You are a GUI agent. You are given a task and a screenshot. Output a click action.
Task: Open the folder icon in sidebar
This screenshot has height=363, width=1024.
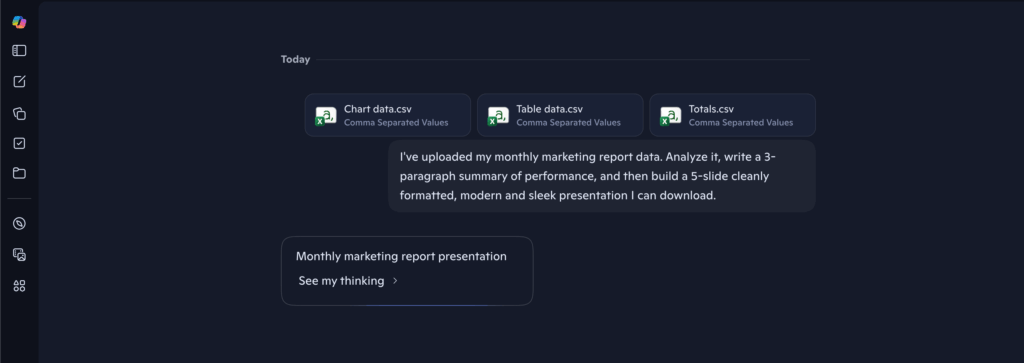point(20,173)
